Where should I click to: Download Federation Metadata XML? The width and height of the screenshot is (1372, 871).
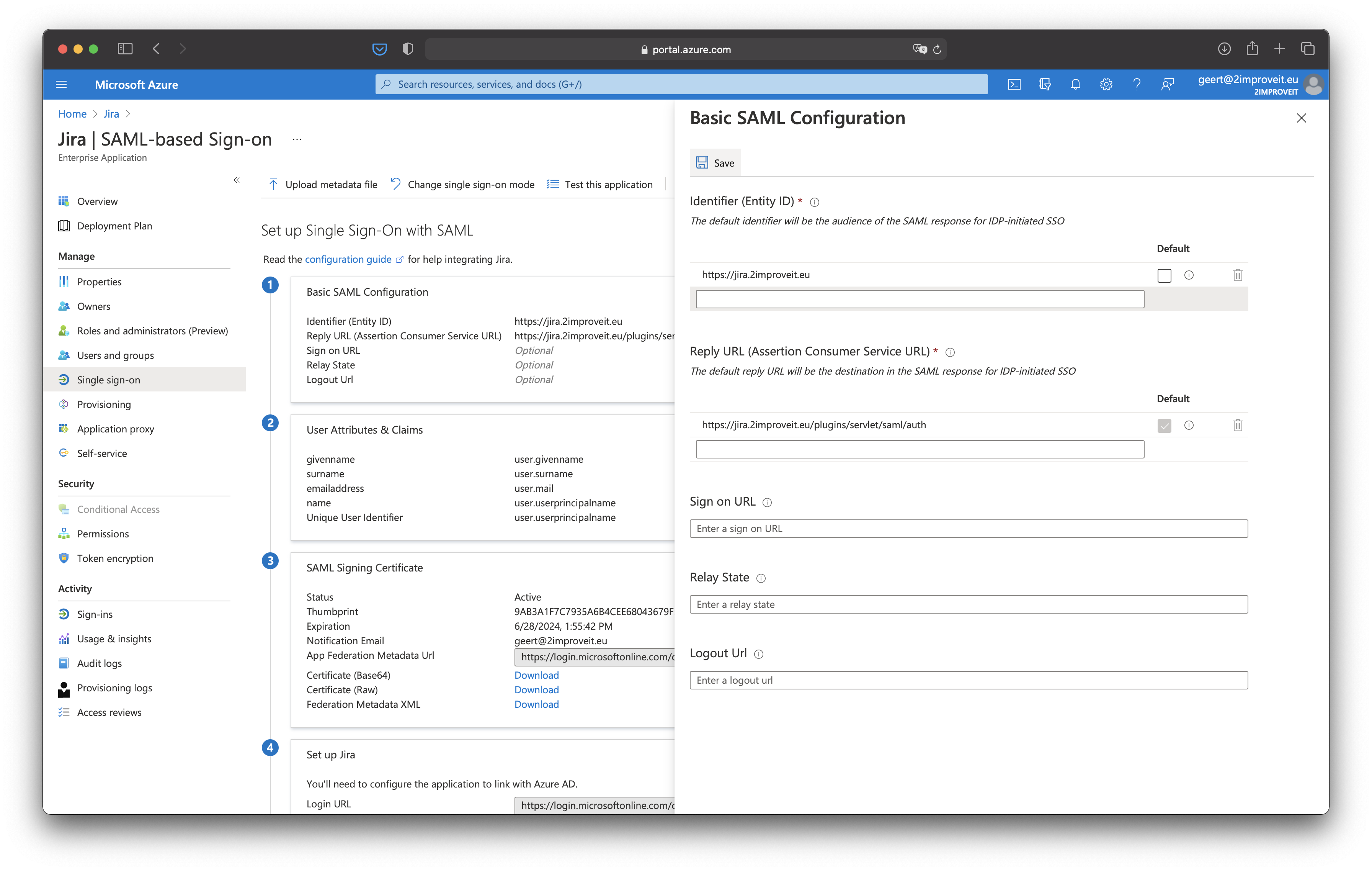coord(536,704)
